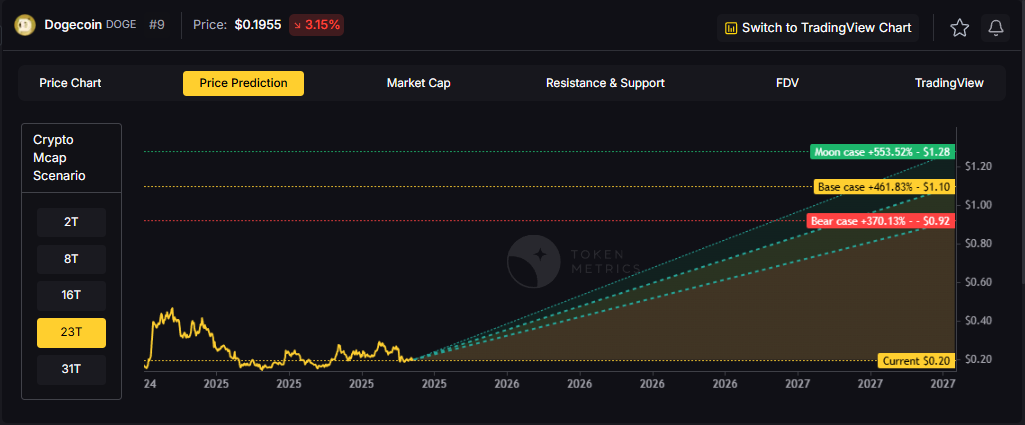The width and height of the screenshot is (1025, 425).
Task: Switch to TradingView Chart button
Action: 818,27
